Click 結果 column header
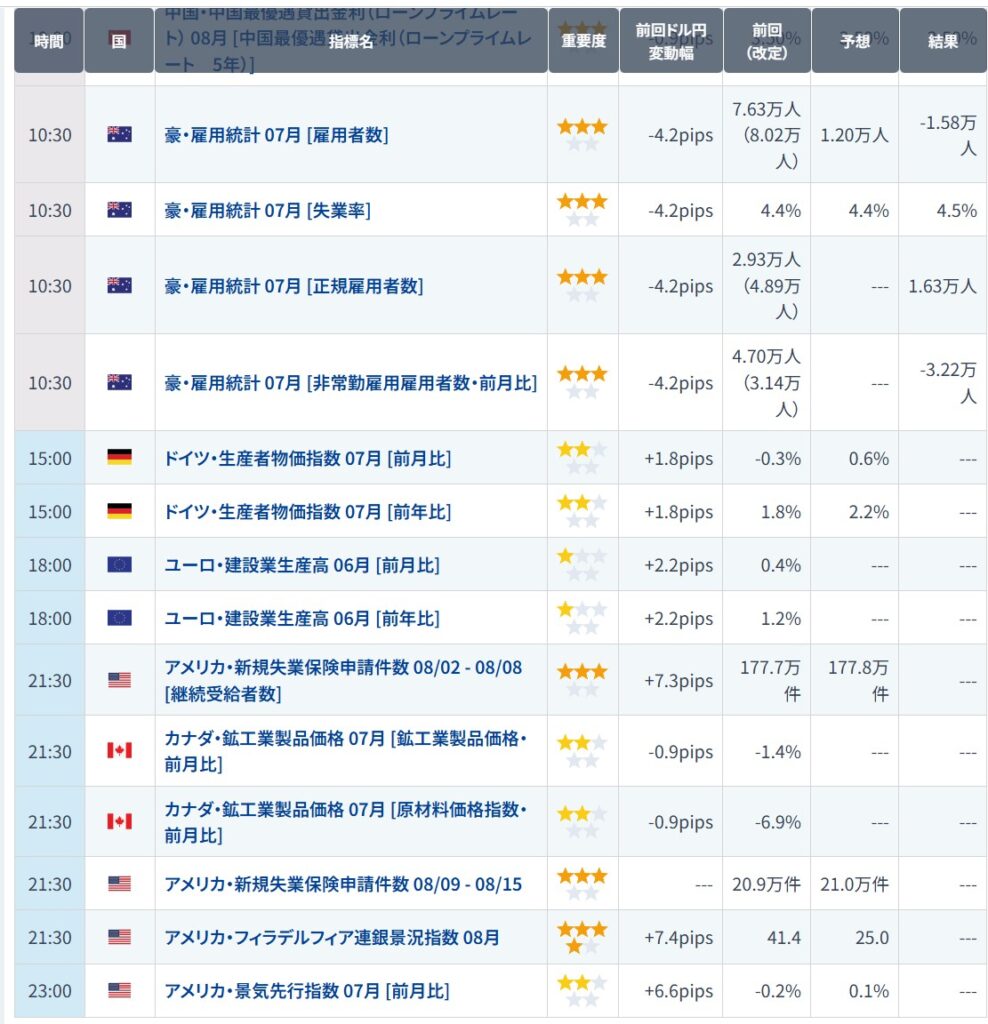988x1024 pixels. [x=943, y=40]
